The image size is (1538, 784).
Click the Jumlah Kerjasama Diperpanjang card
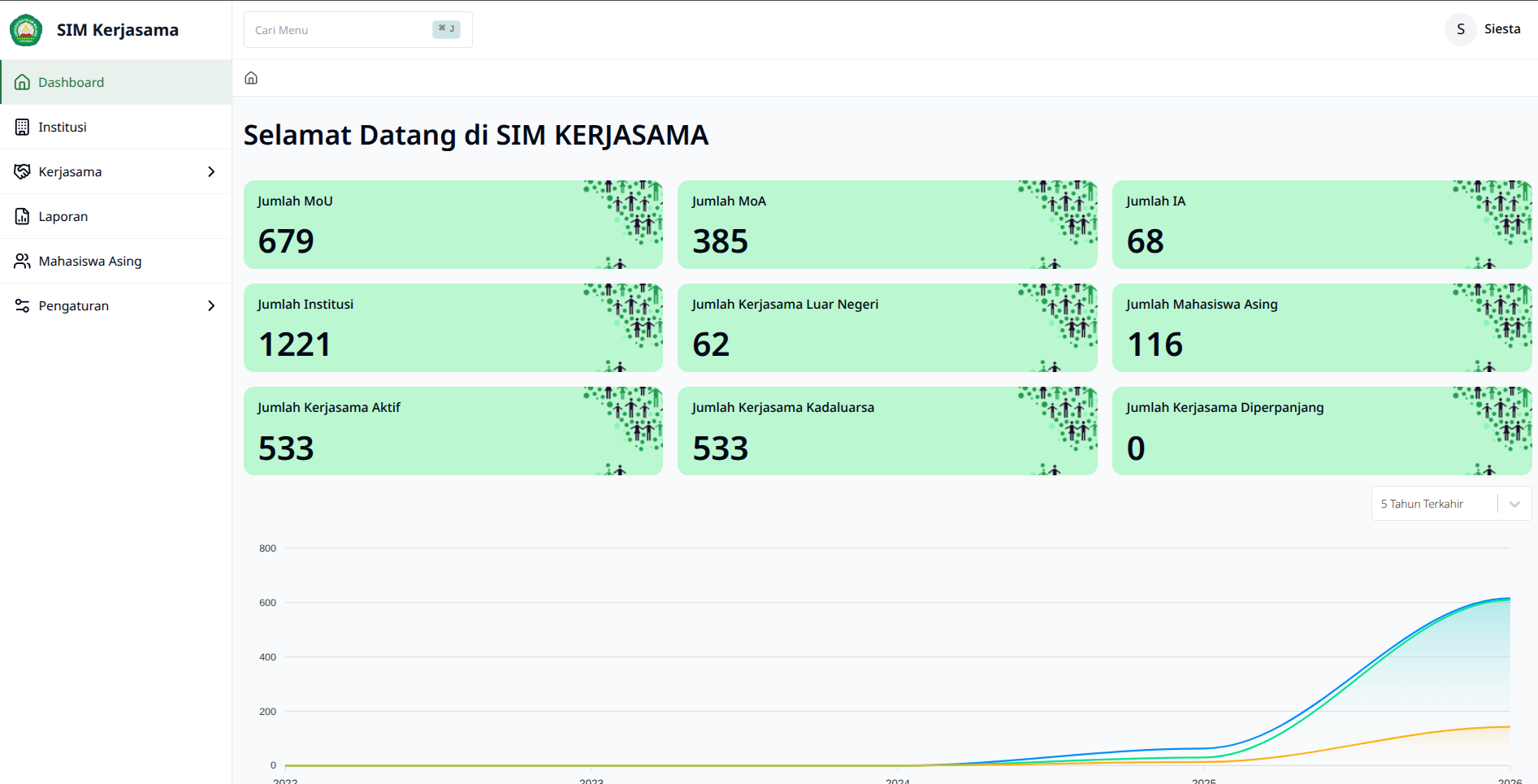pos(1322,431)
